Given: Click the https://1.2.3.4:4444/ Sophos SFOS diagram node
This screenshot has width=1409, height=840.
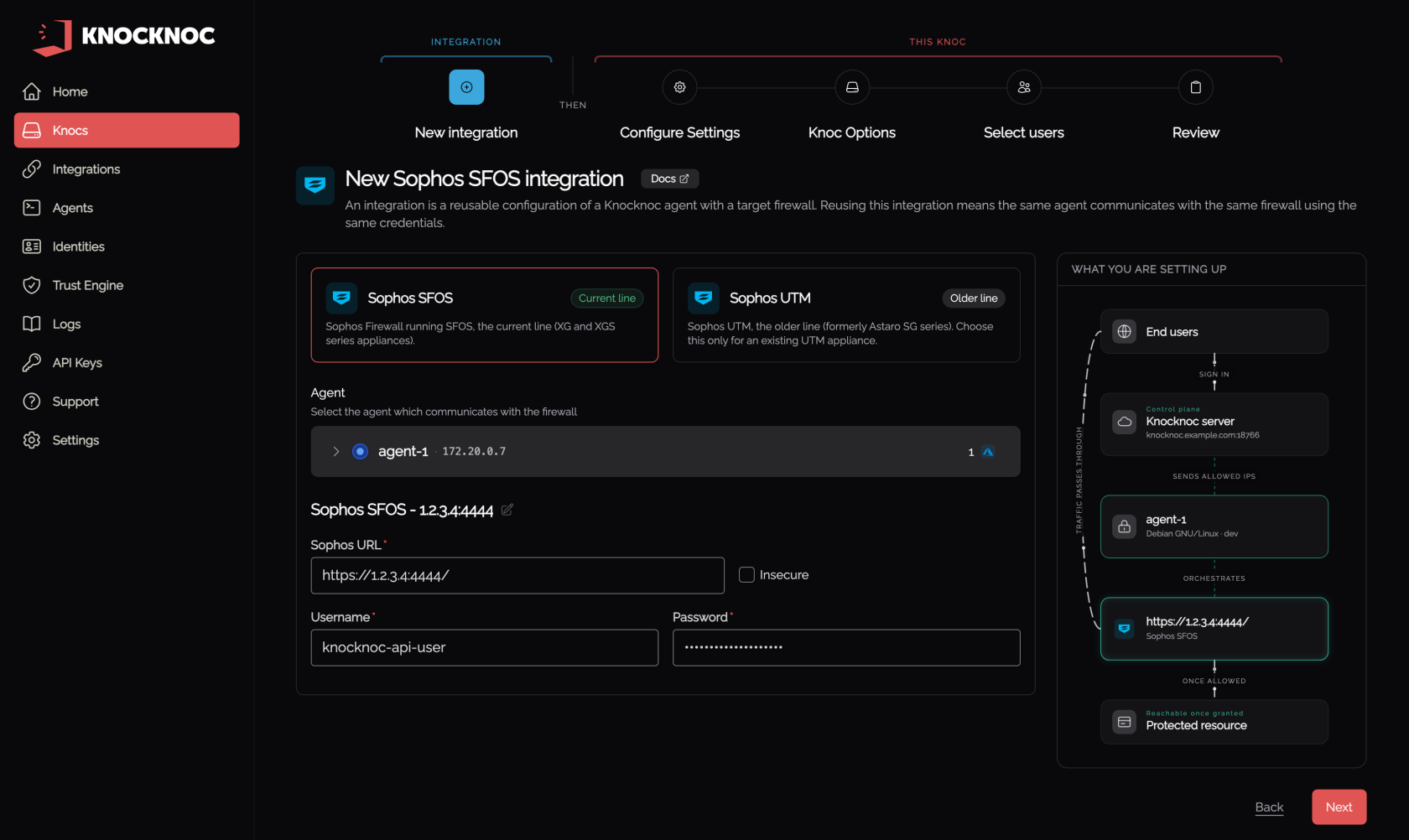Looking at the screenshot, I should (1214, 629).
